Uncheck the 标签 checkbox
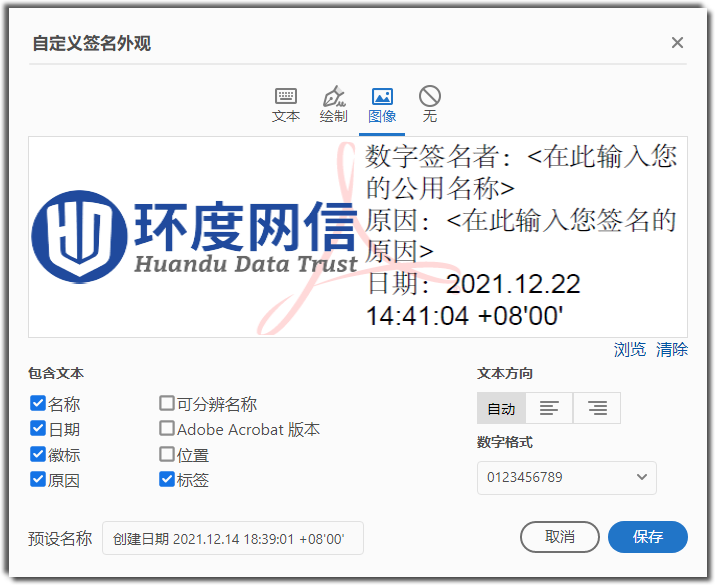 pos(167,479)
